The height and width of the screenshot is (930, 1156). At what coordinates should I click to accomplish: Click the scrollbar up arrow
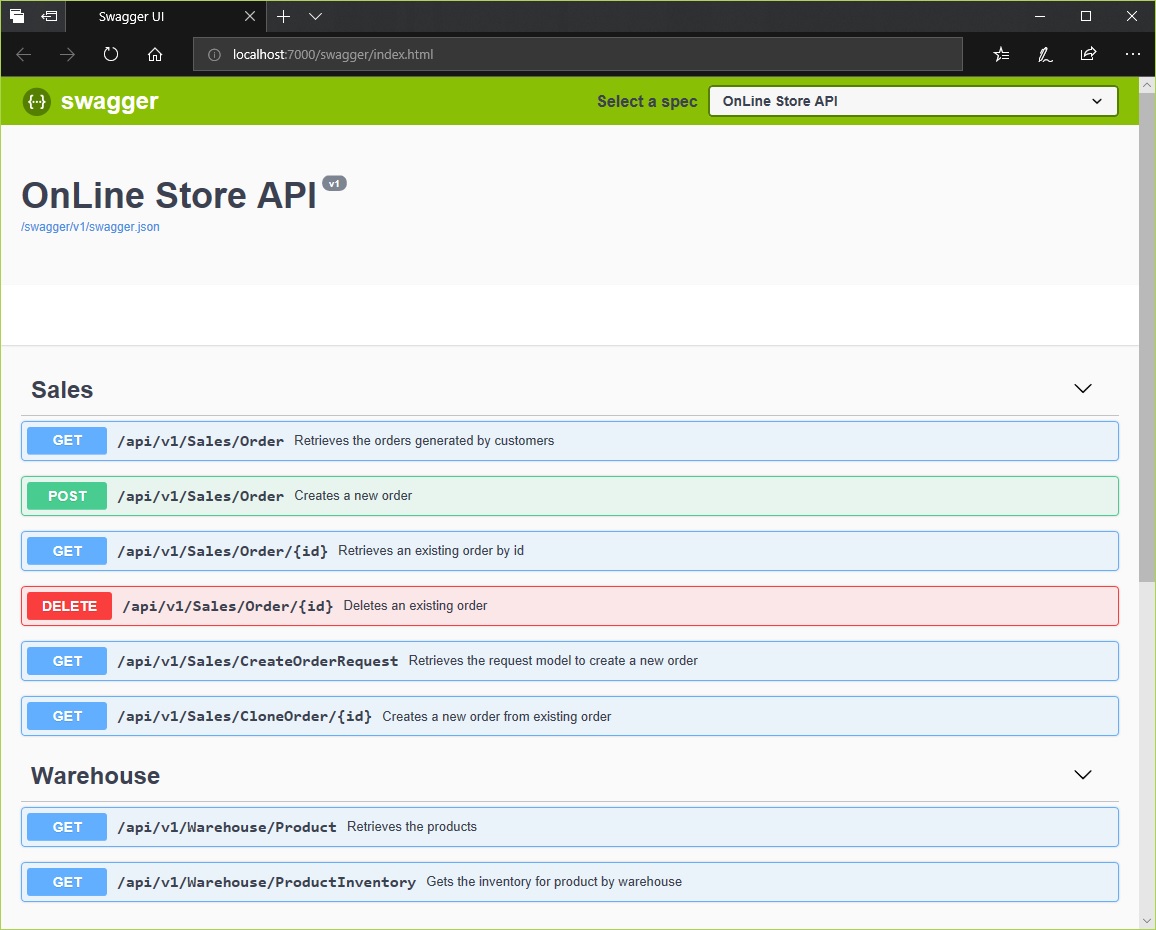pos(1146,85)
